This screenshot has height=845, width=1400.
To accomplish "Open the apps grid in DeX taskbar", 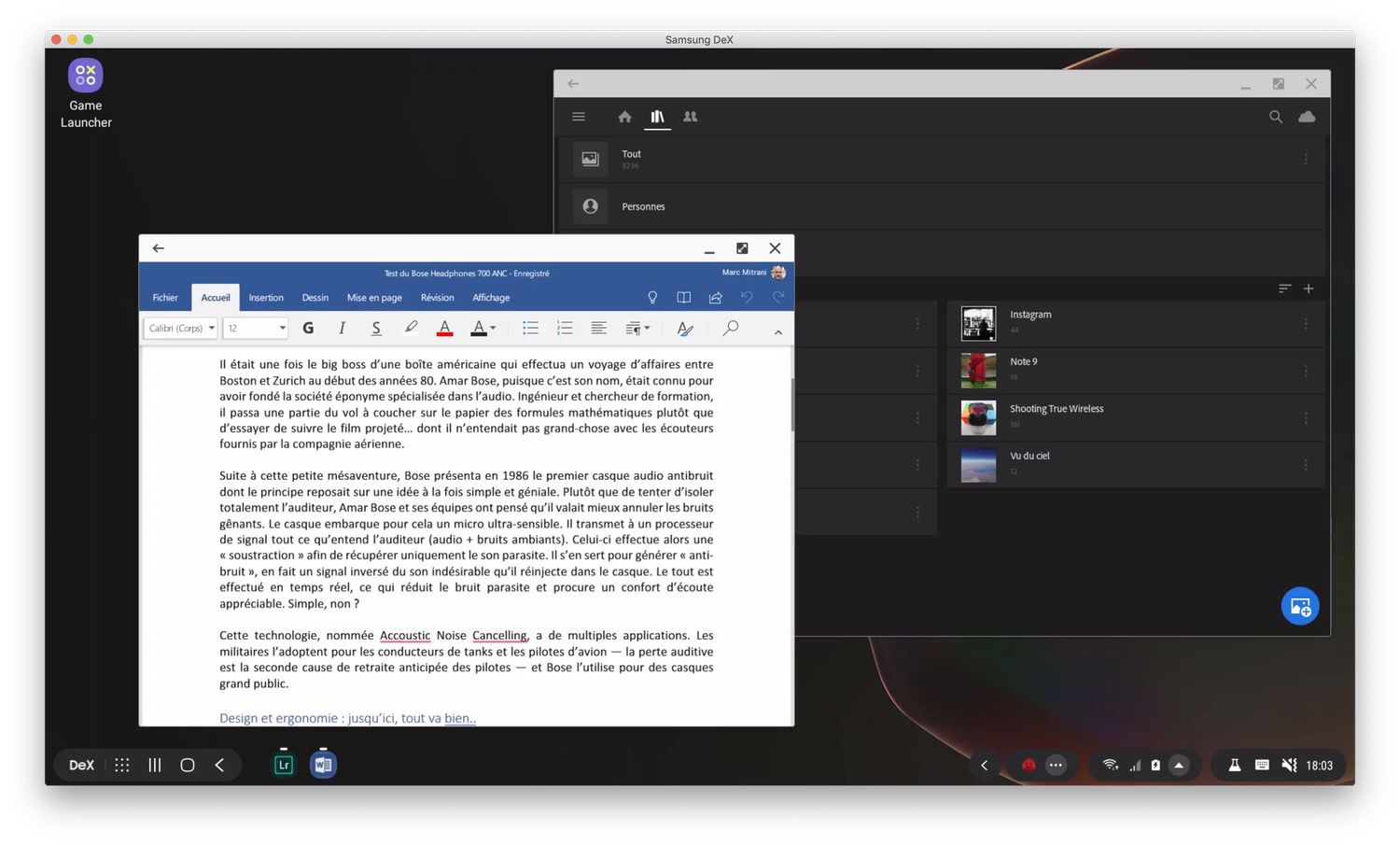I will (x=122, y=765).
